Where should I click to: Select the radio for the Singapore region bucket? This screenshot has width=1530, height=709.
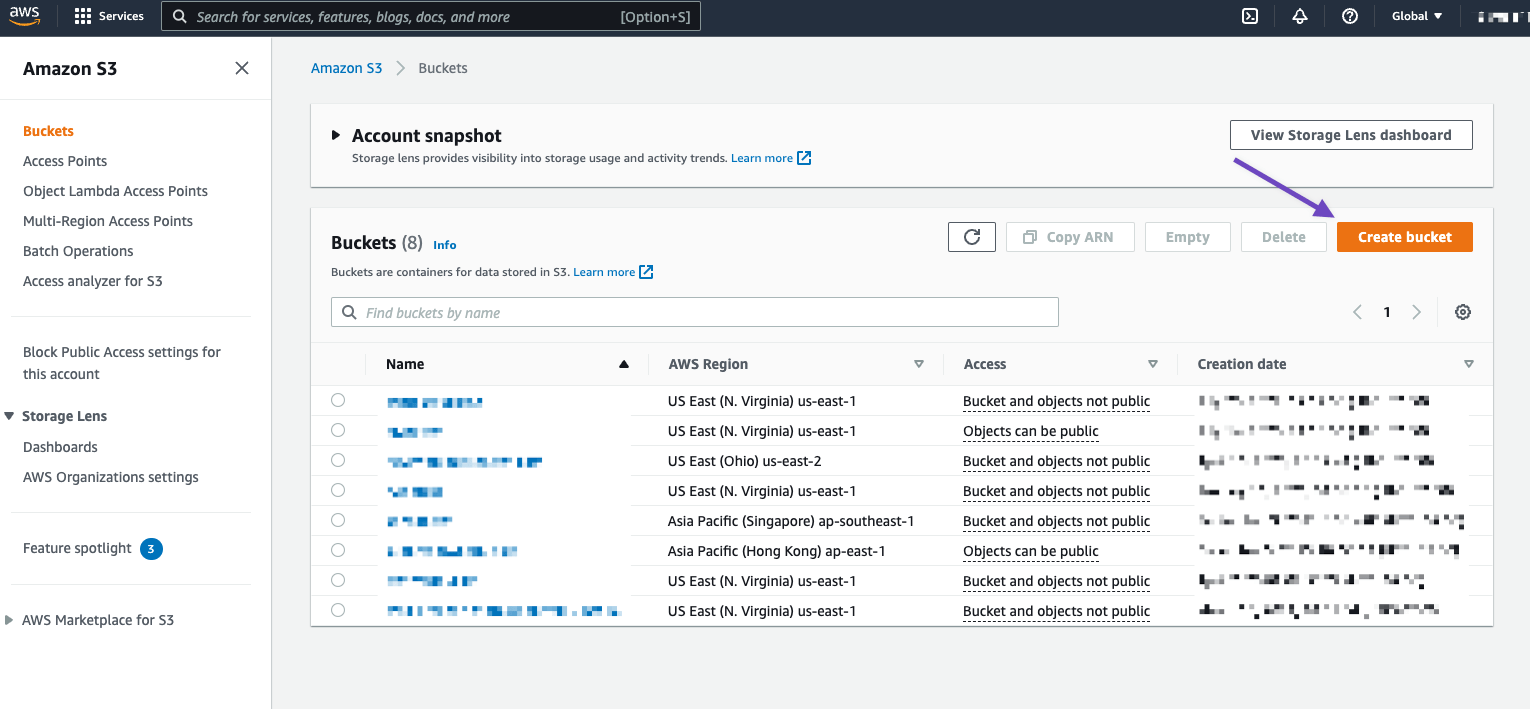[x=340, y=520]
